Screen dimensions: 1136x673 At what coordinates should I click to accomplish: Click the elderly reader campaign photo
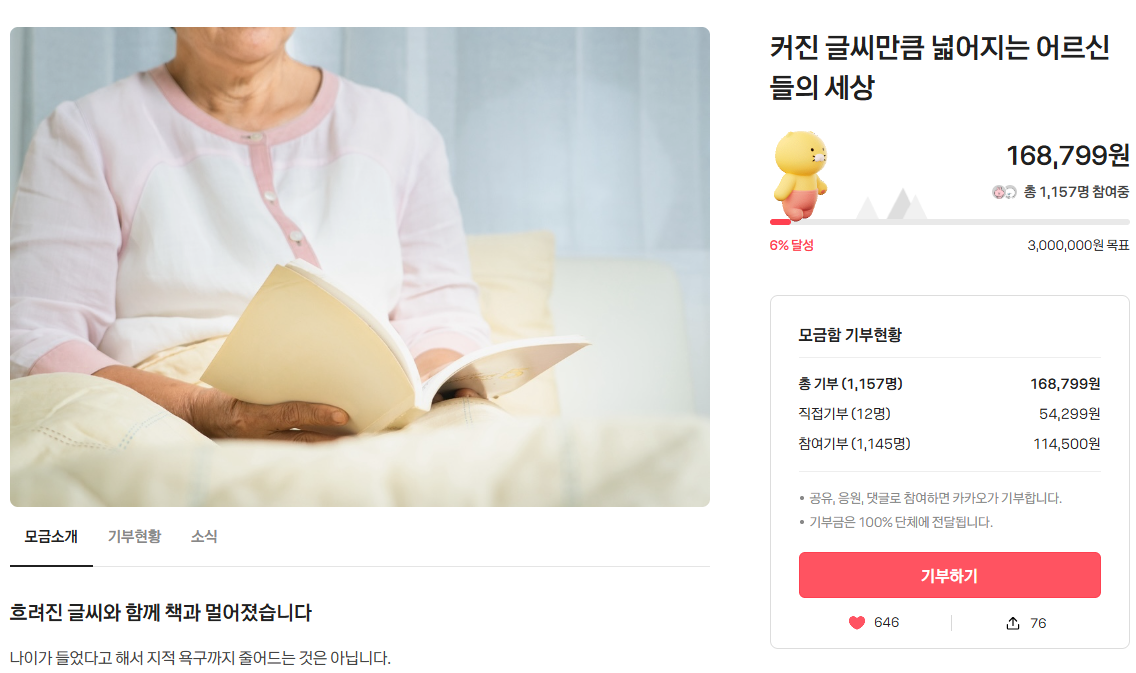tap(360, 267)
